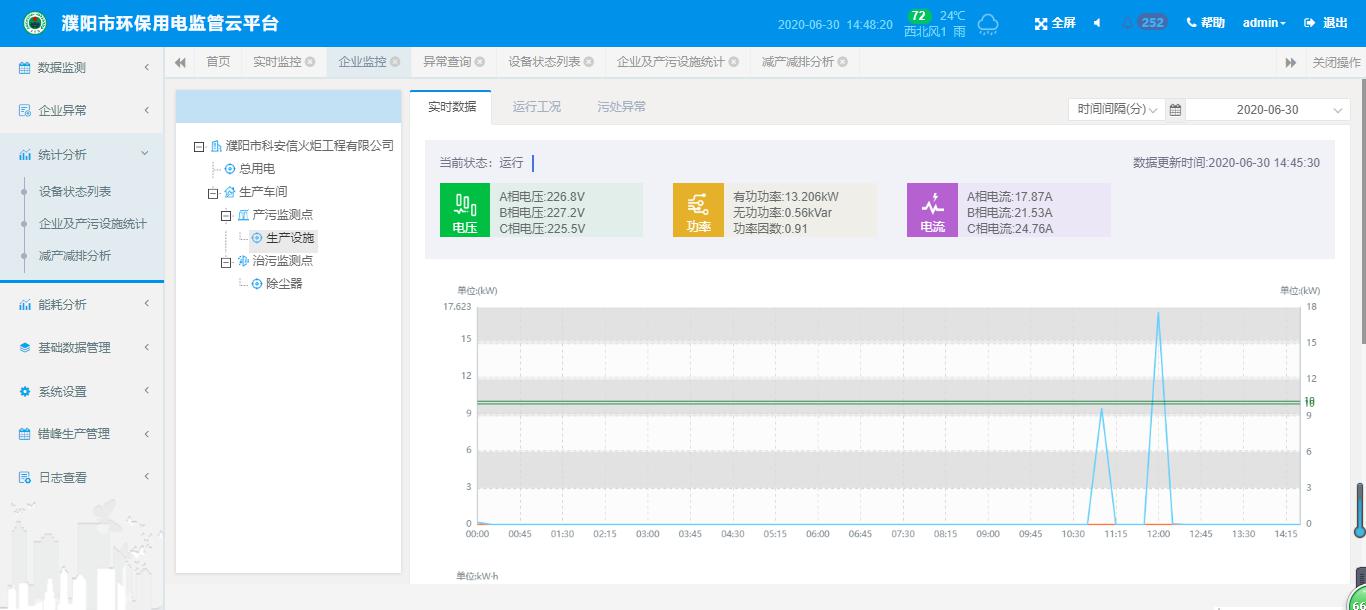Select the 除尘器 tree item
This screenshot has height=610, width=1366.
pos(284,284)
